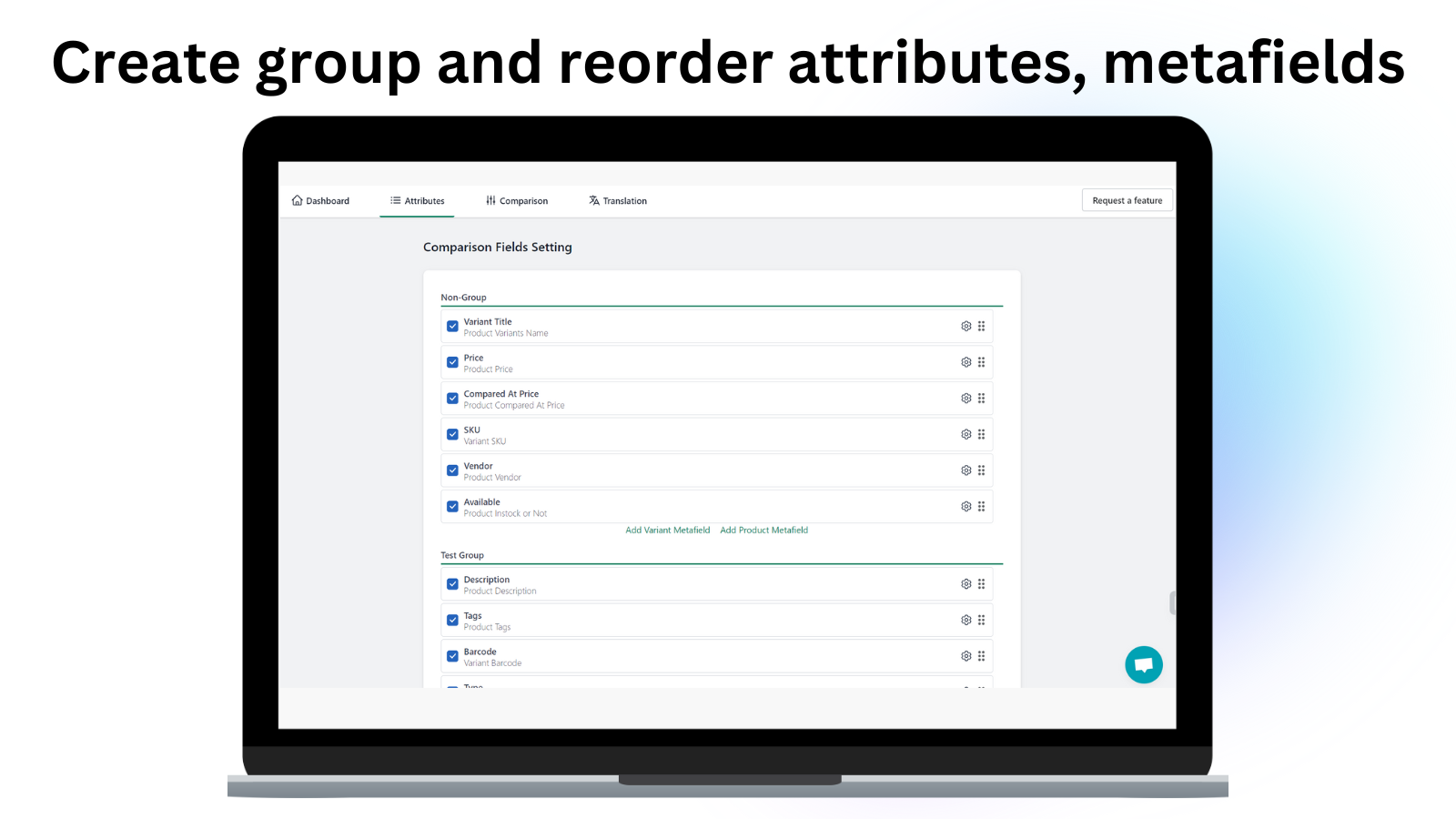Image resolution: width=1456 pixels, height=819 pixels.
Task: Click the drag handle for Available attribute
Action: click(x=982, y=506)
